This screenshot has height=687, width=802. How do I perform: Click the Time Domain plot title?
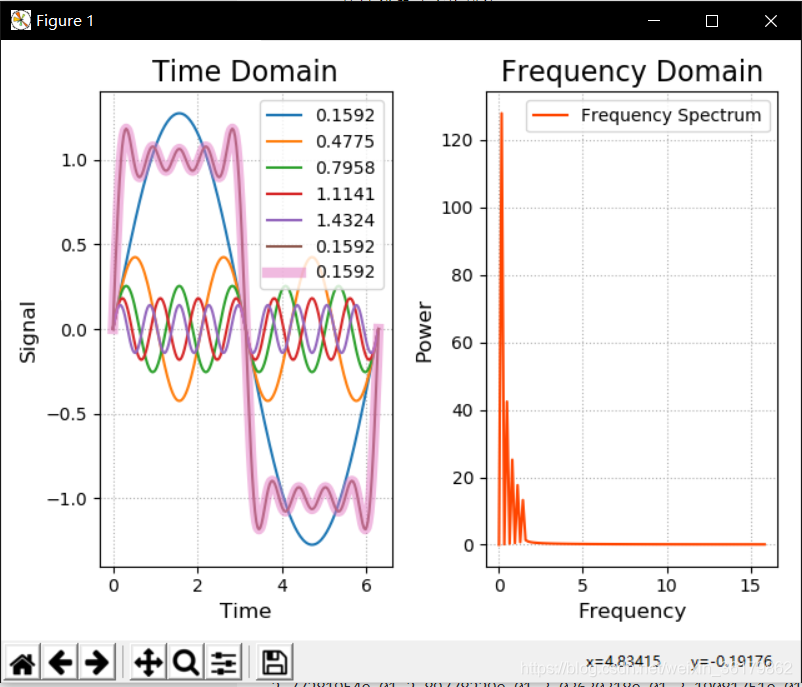[x=245, y=71]
